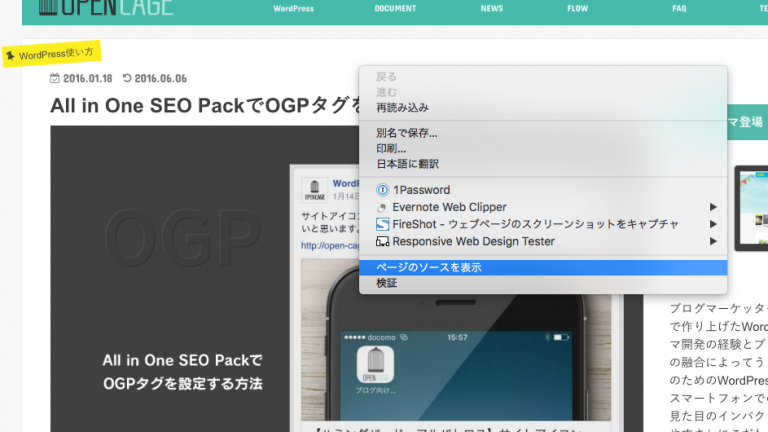Click the OPENCAGE avatar in Facebook preview

coord(314,190)
